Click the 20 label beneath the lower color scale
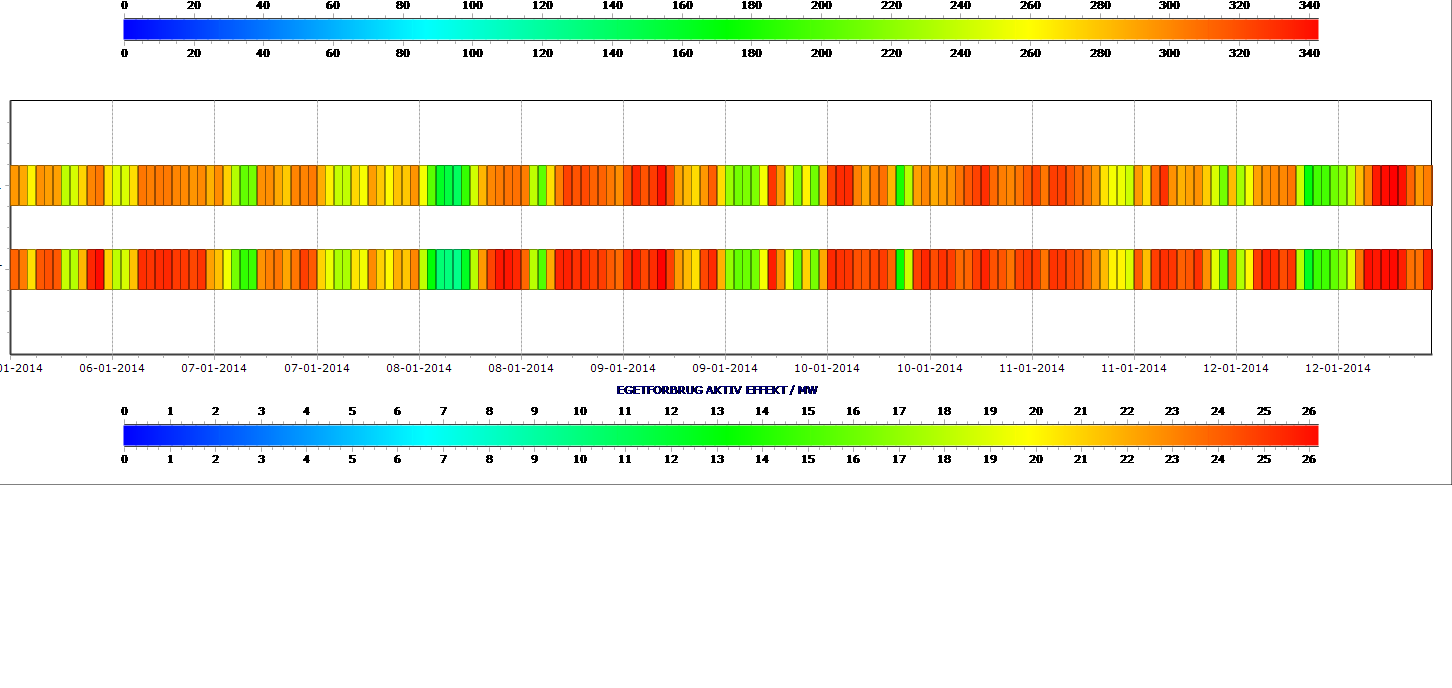 coord(1035,459)
